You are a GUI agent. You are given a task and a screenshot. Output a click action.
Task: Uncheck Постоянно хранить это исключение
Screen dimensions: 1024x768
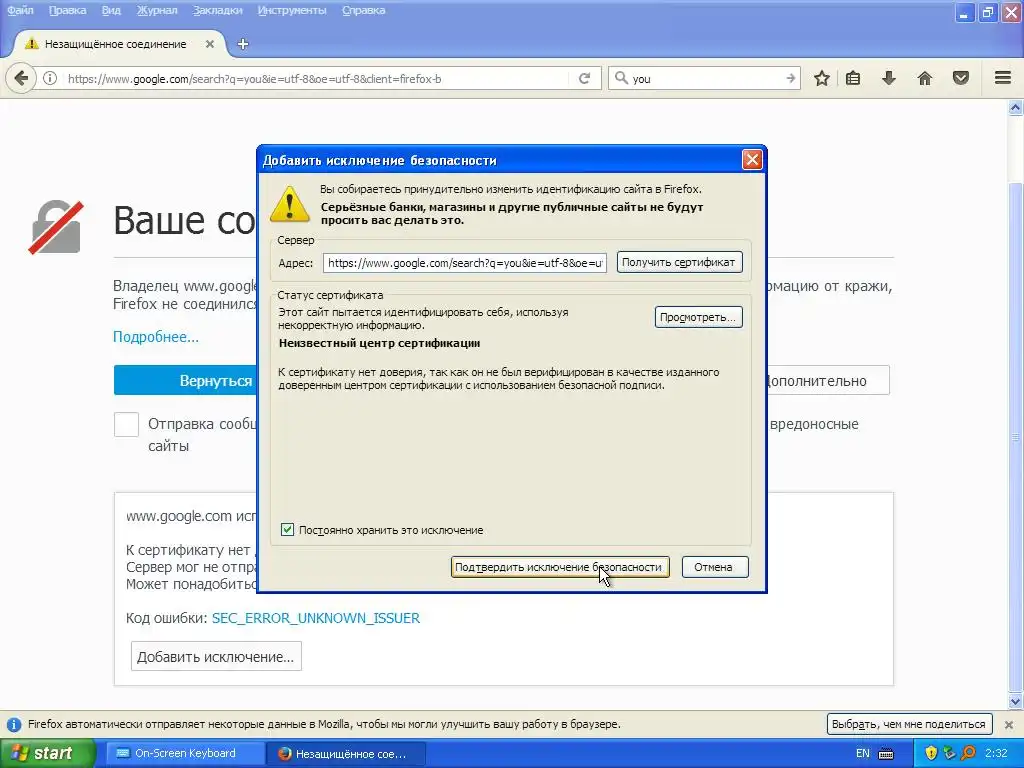287,530
